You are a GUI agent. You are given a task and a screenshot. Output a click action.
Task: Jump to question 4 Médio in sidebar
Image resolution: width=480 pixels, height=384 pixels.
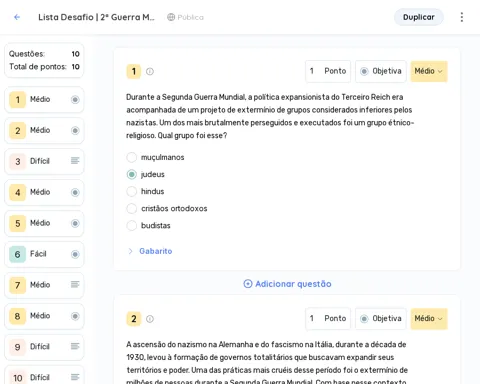point(44,192)
